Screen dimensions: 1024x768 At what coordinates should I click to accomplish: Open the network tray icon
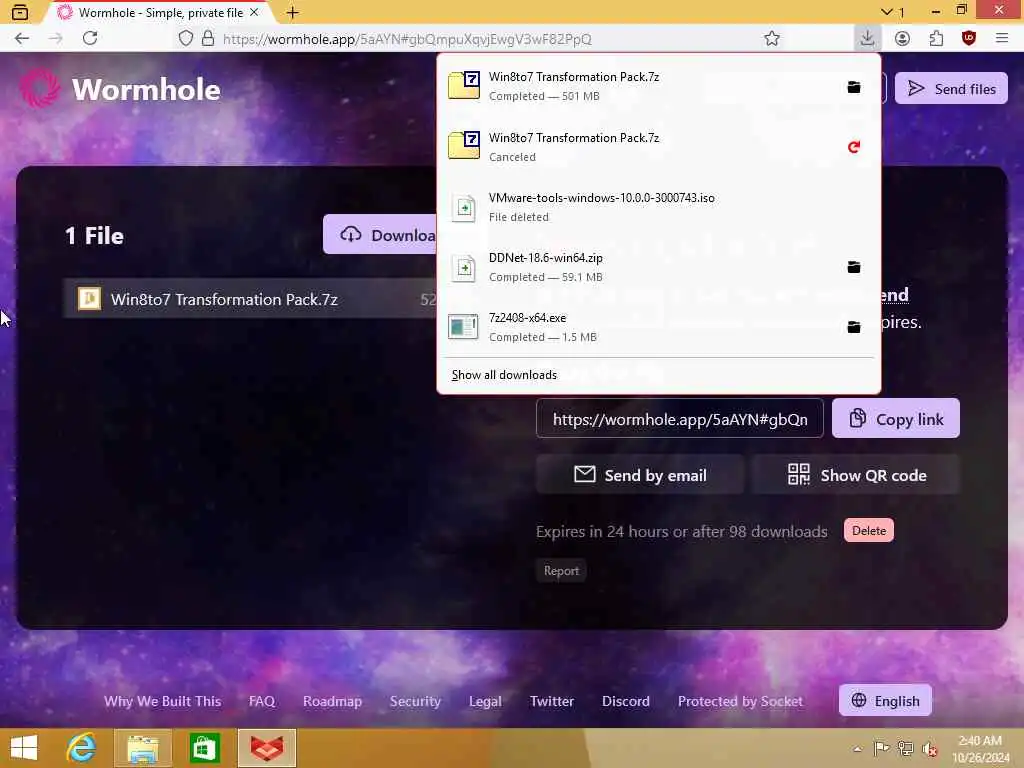tap(906, 748)
